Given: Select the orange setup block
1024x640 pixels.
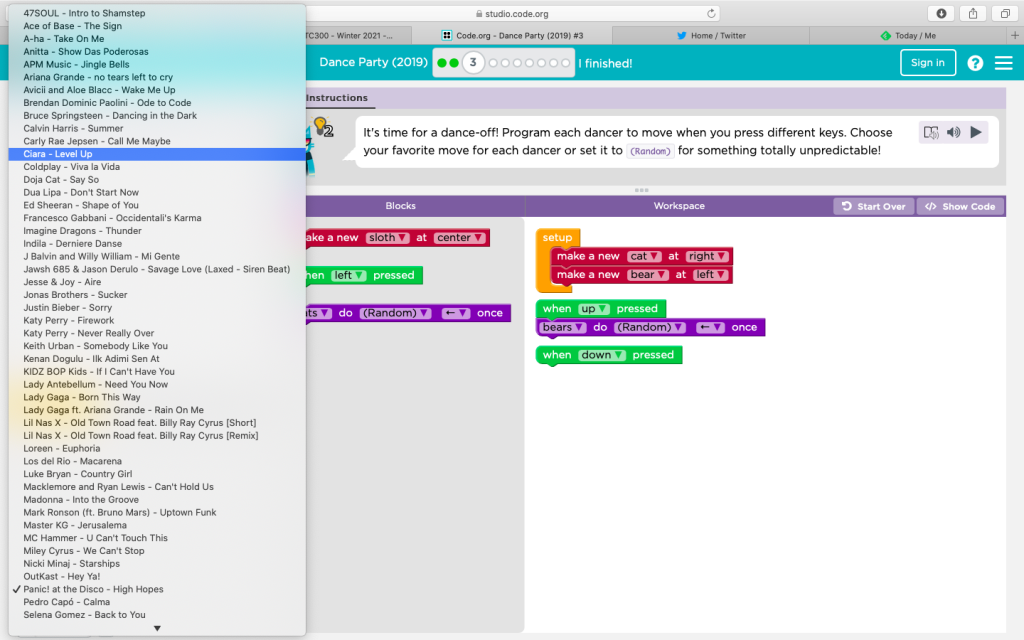Looking at the screenshot, I should (x=557, y=237).
